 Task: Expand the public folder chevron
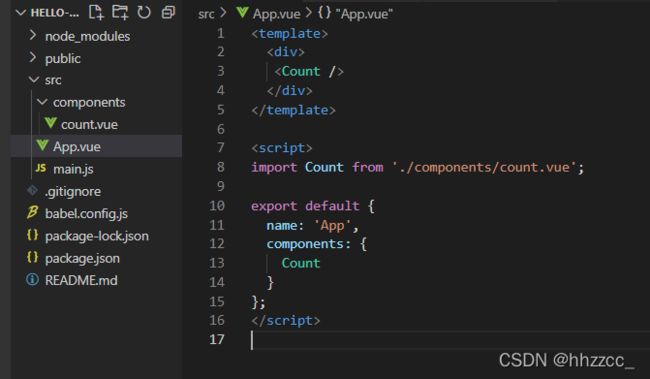[33, 58]
